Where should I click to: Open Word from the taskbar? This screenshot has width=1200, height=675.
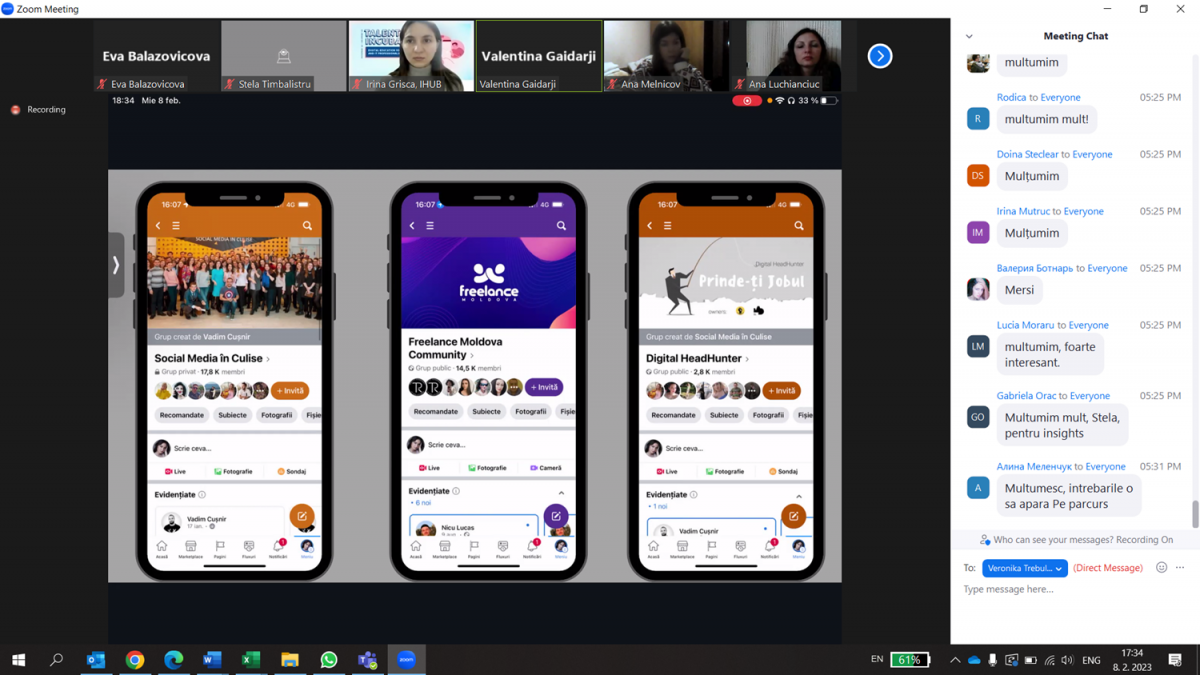coord(212,660)
